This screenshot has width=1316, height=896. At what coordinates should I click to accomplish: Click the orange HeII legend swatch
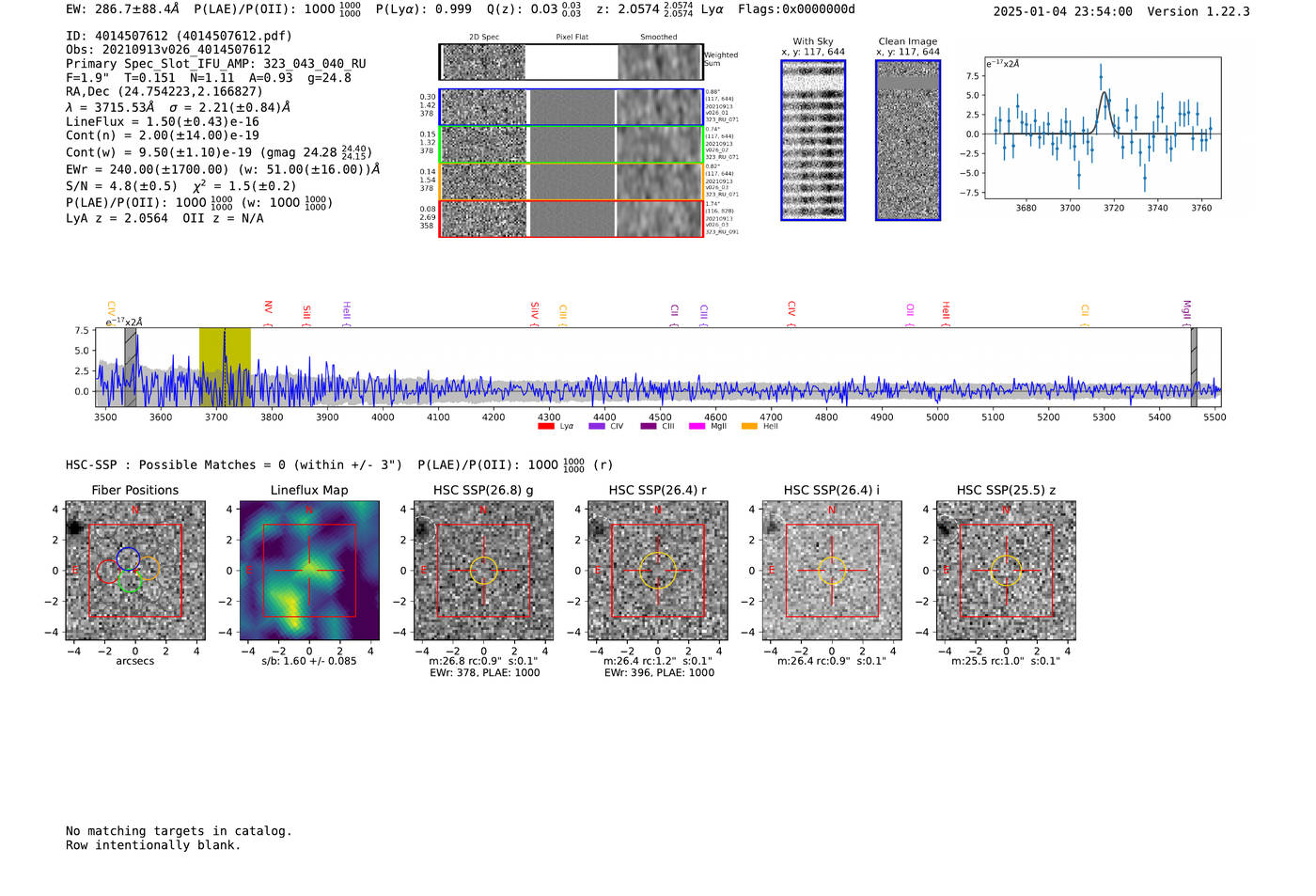tap(749, 426)
